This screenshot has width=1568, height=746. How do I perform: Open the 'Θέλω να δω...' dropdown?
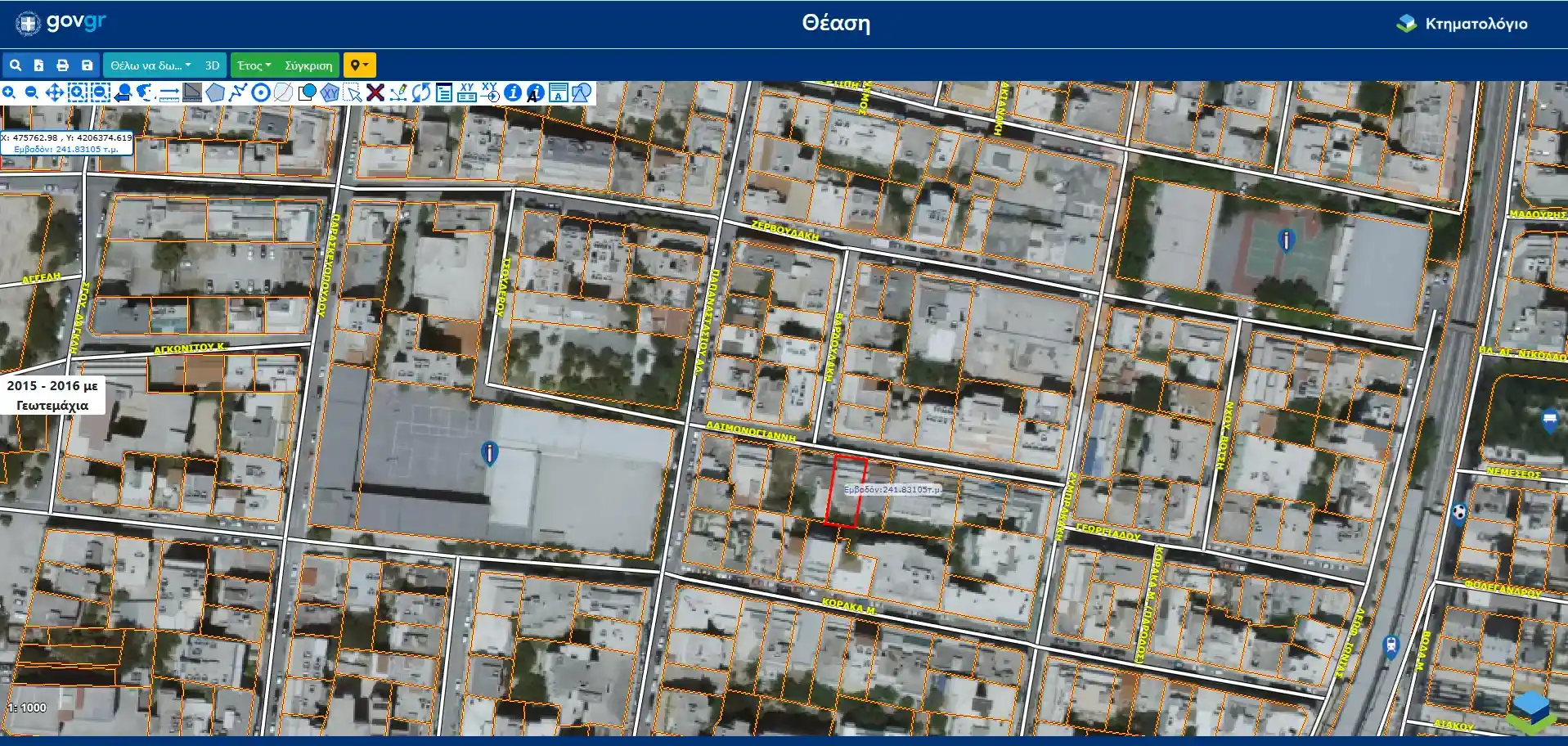(x=151, y=65)
